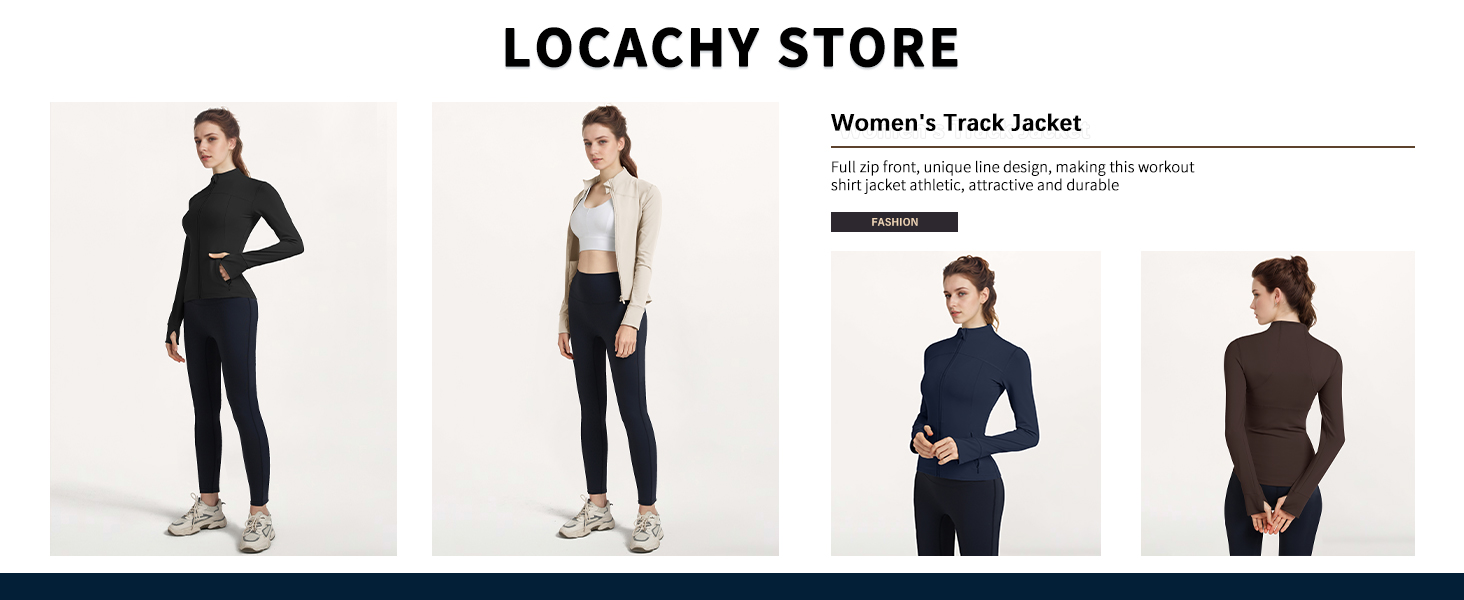Click the product description paragraph
This screenshot has height=600, width=1464.
click(1013, 176)
